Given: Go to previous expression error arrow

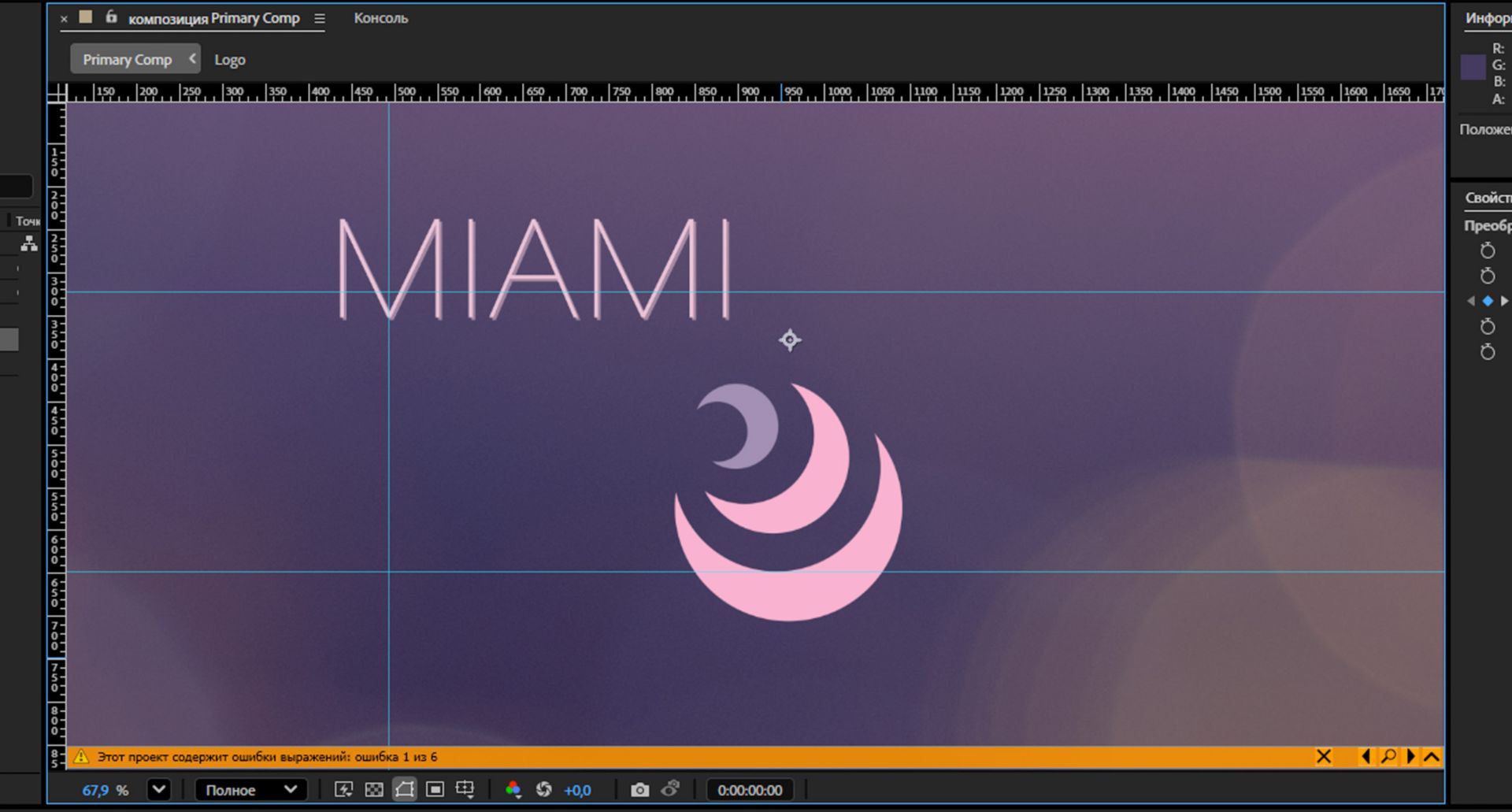Looking at the screenshot, I should [1366, 756].
